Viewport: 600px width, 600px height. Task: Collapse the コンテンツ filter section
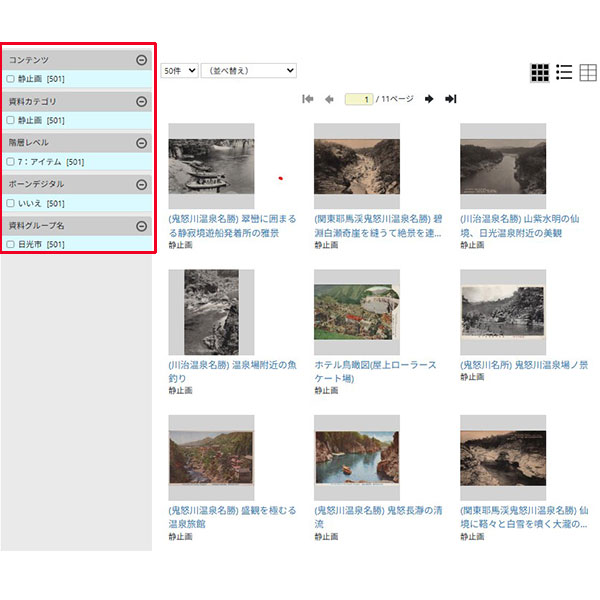[x=142, y=60]
